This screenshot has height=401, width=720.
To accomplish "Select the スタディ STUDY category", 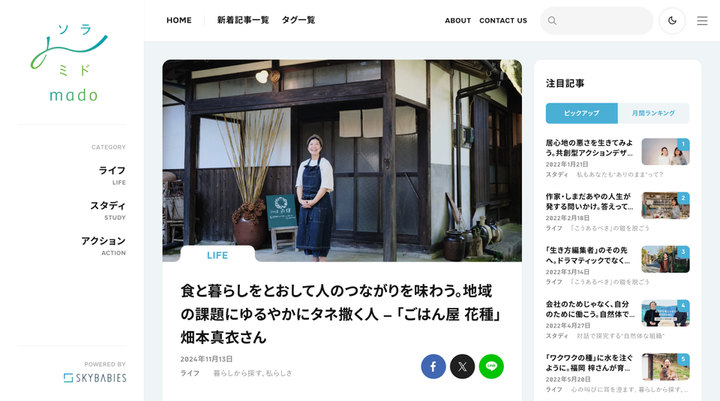I will [107, 210].
